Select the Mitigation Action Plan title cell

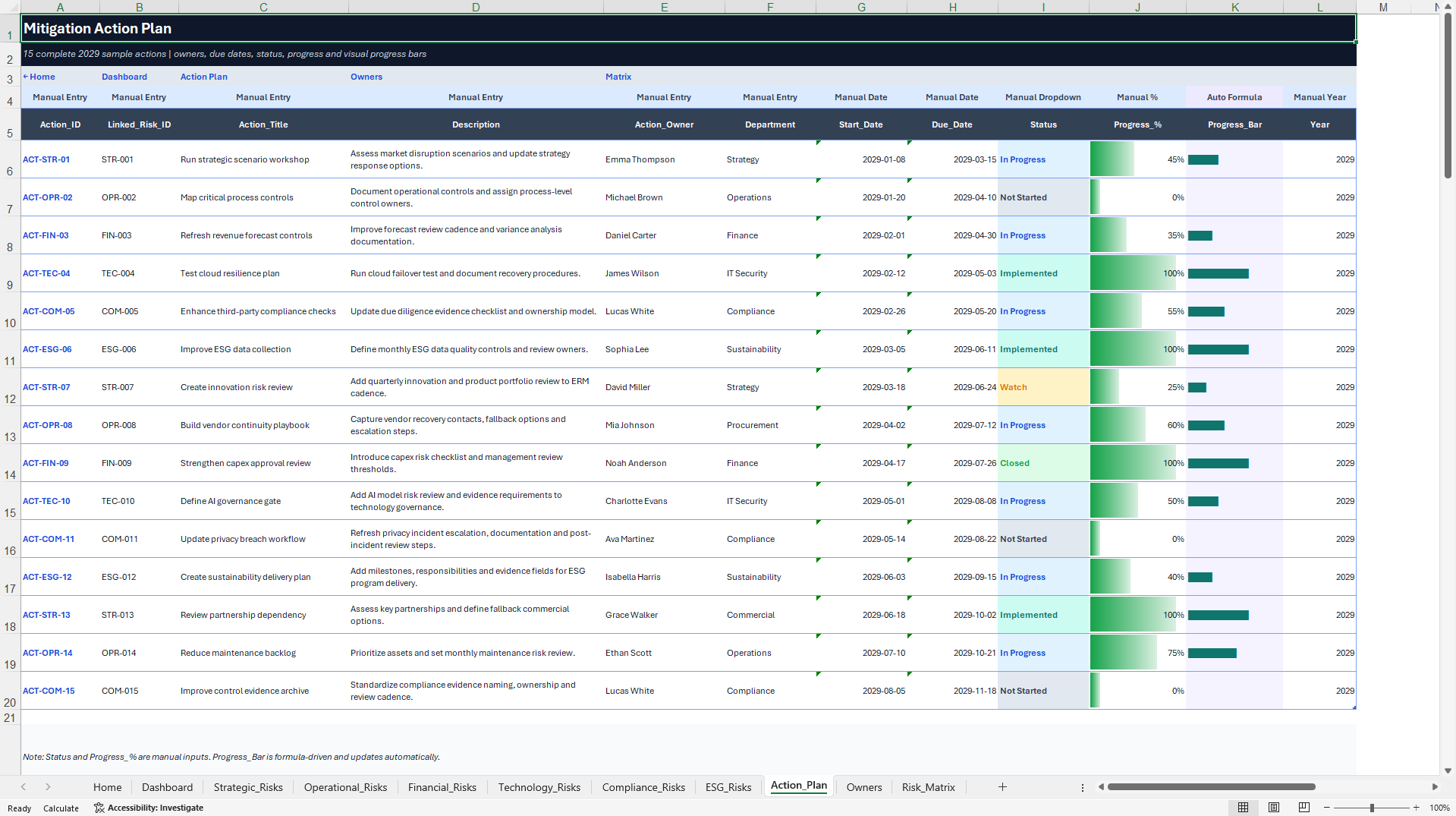(x=688, y=28)
